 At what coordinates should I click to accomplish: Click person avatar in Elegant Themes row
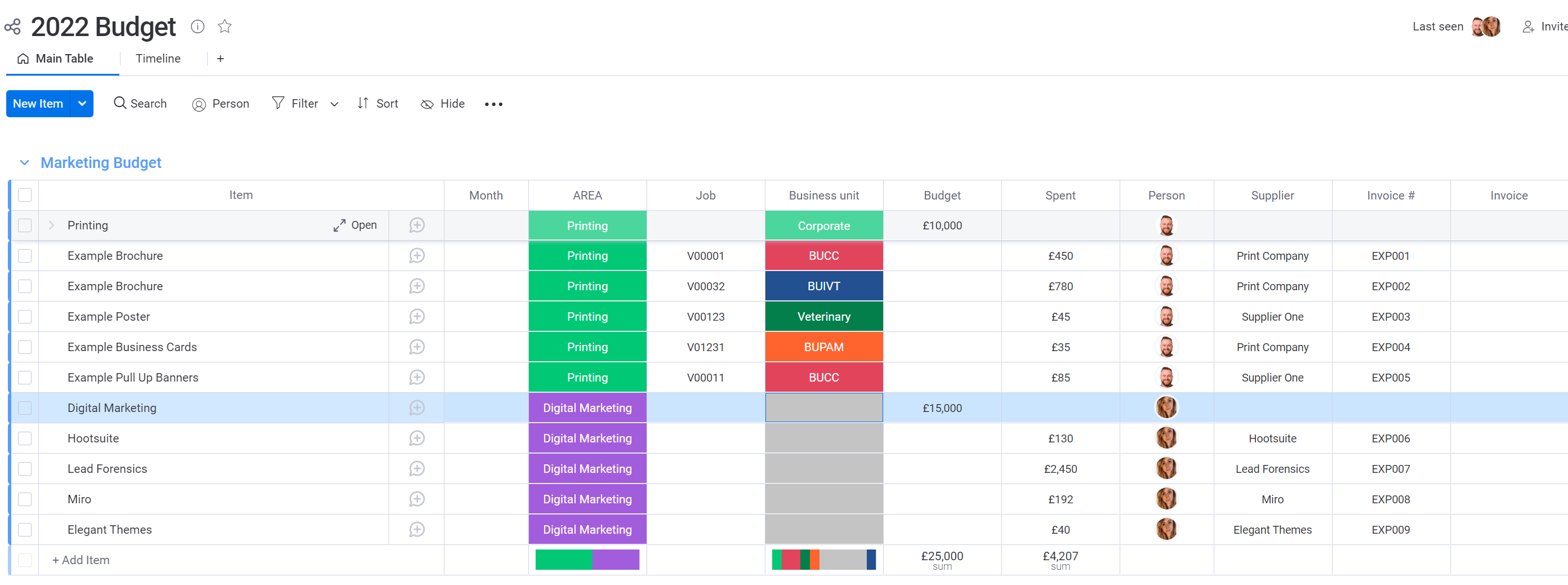[x=1166, y=530]
